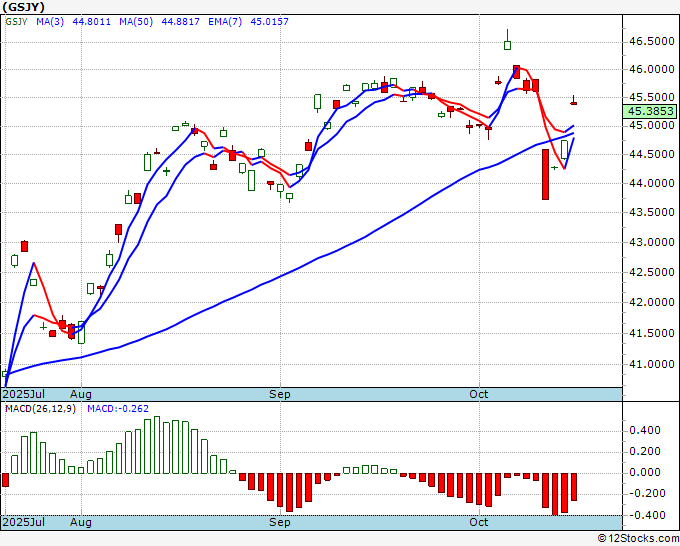Click the Oct label on MACD axis
Screen dimensions: 680x546
tap(479, 522)
